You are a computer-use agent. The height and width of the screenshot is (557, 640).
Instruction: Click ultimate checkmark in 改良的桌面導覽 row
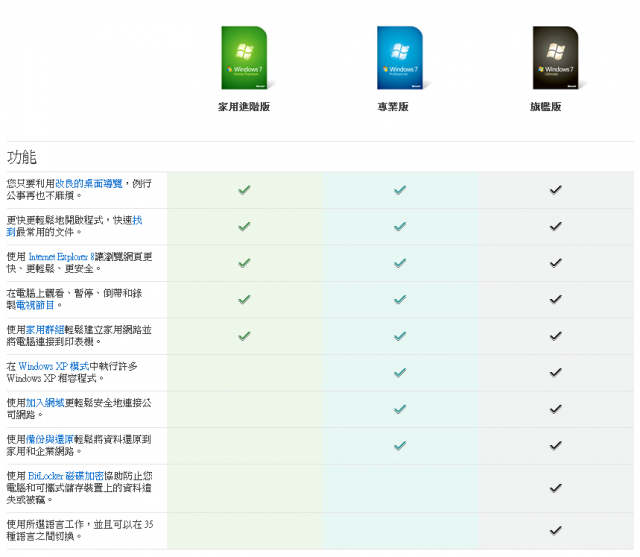556,190
